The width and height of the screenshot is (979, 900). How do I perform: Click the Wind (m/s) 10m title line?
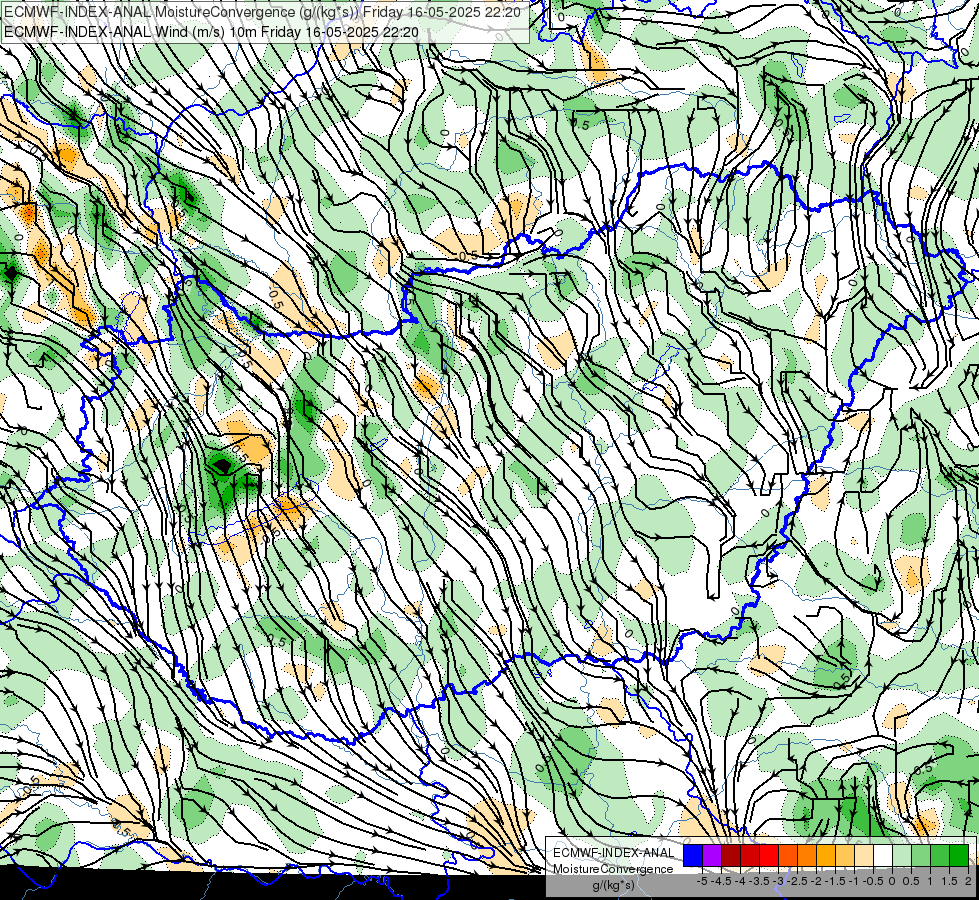pyautogui.click(x=211, y=32)
